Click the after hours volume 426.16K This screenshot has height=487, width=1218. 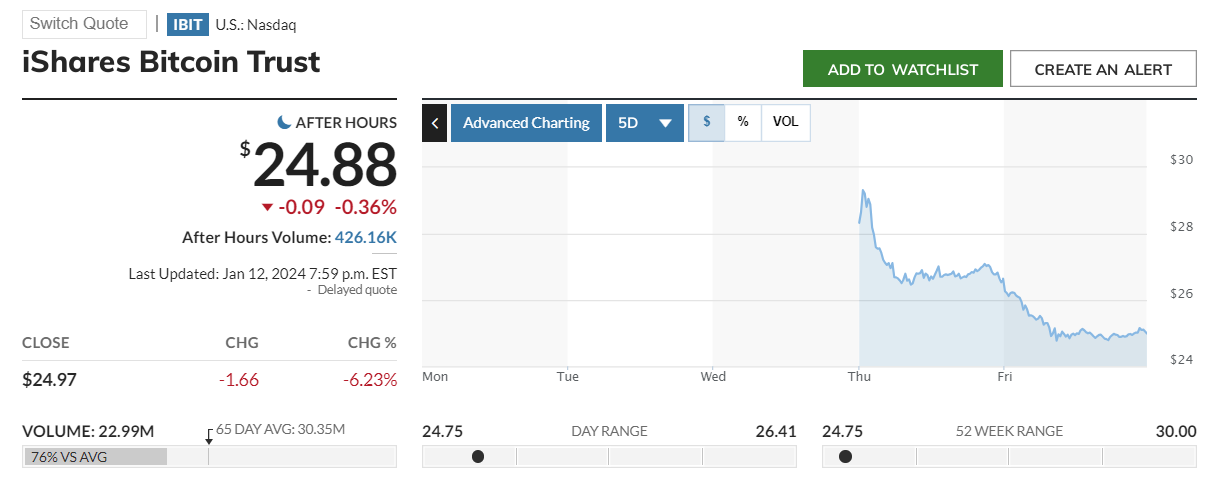point(366,238)
